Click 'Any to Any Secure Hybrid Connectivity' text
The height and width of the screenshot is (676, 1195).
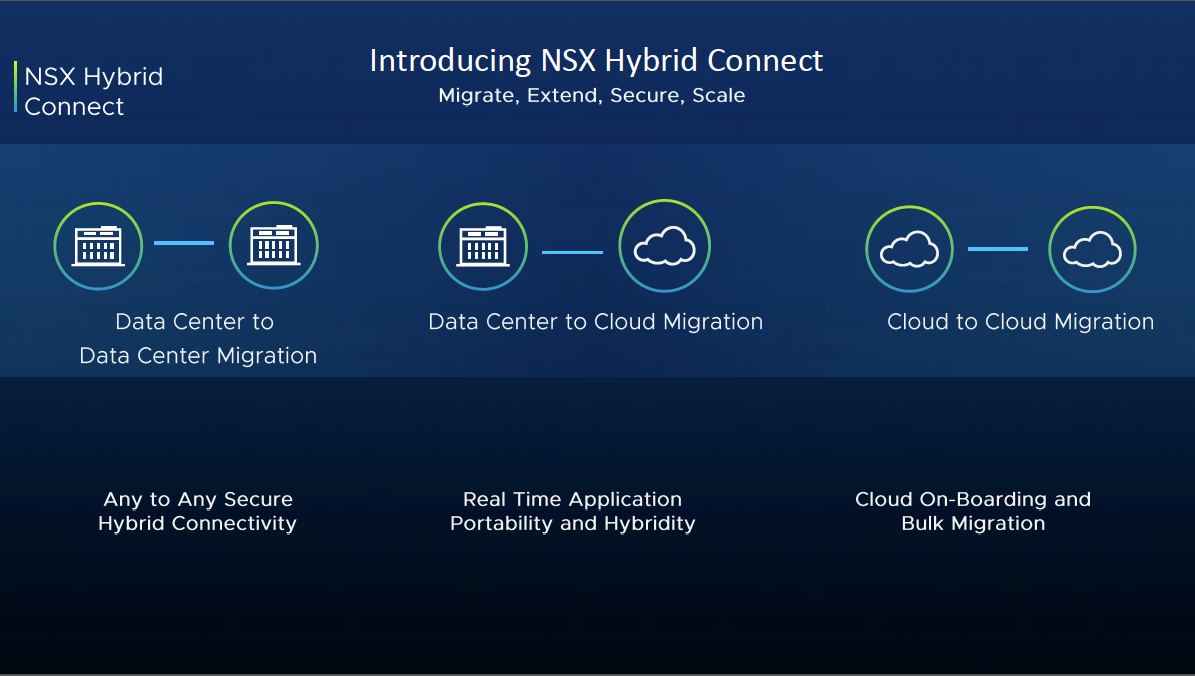pyautogui.click(x=197, y=511)
